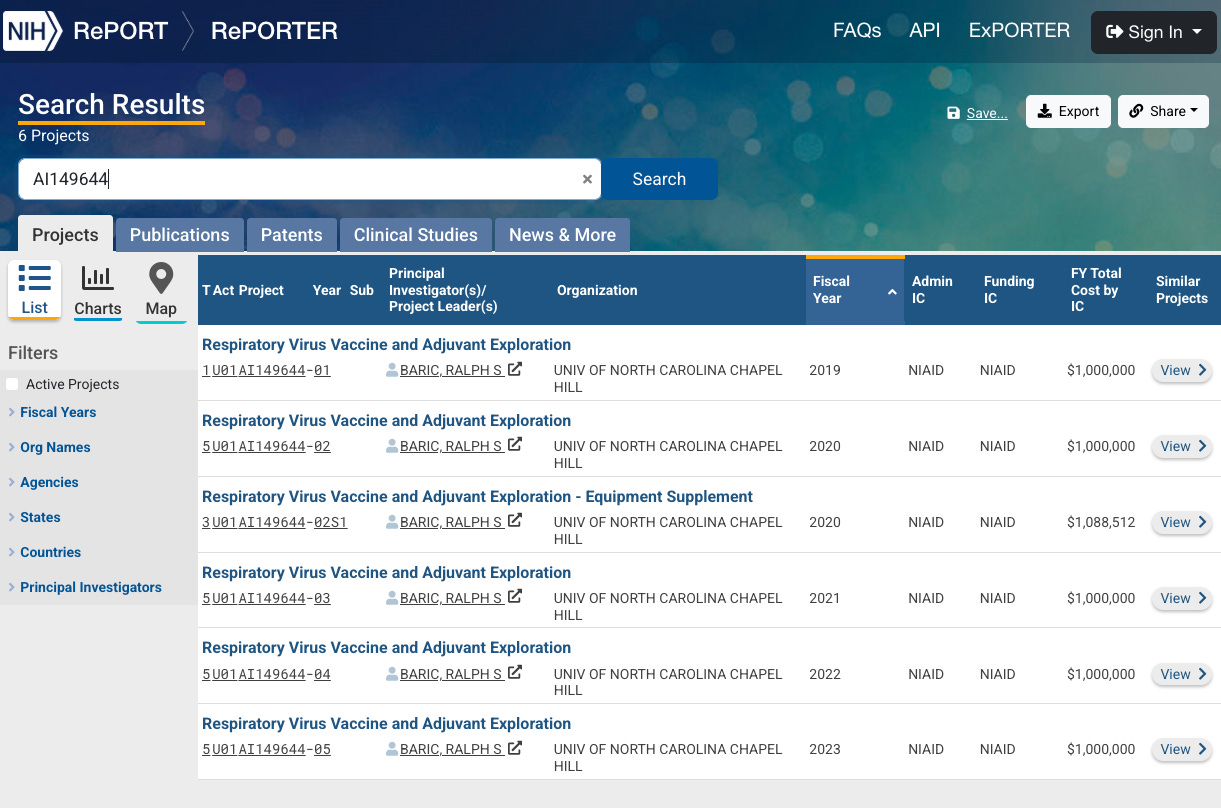Open external profile icon for 2019 project PI
This screenshot has height=808, width=1221.
click(x=515, y=369)
